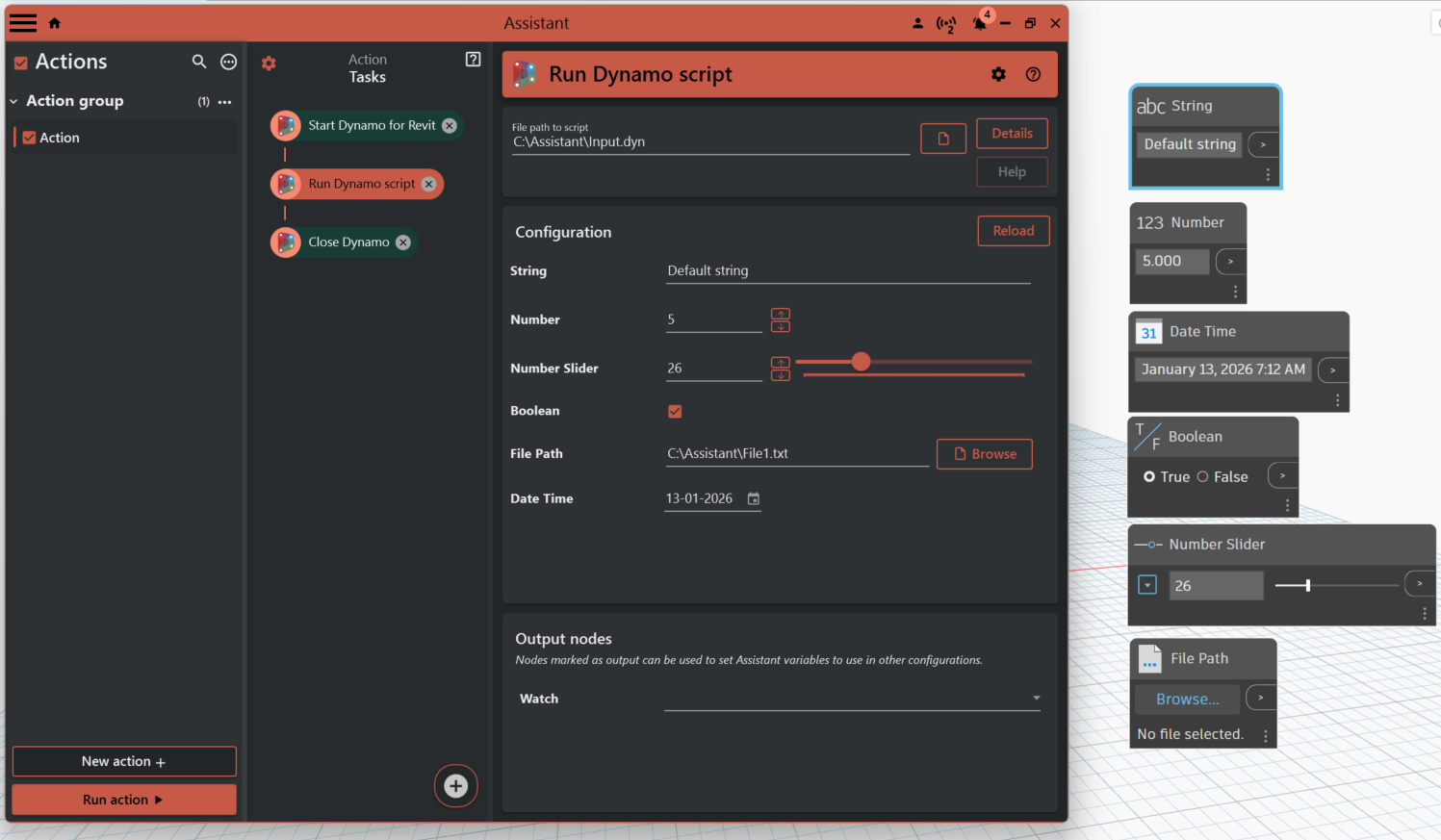1441x840 pixels.
Task: Search actions with the magnifier icon
Action: click(x=199, y=62)
